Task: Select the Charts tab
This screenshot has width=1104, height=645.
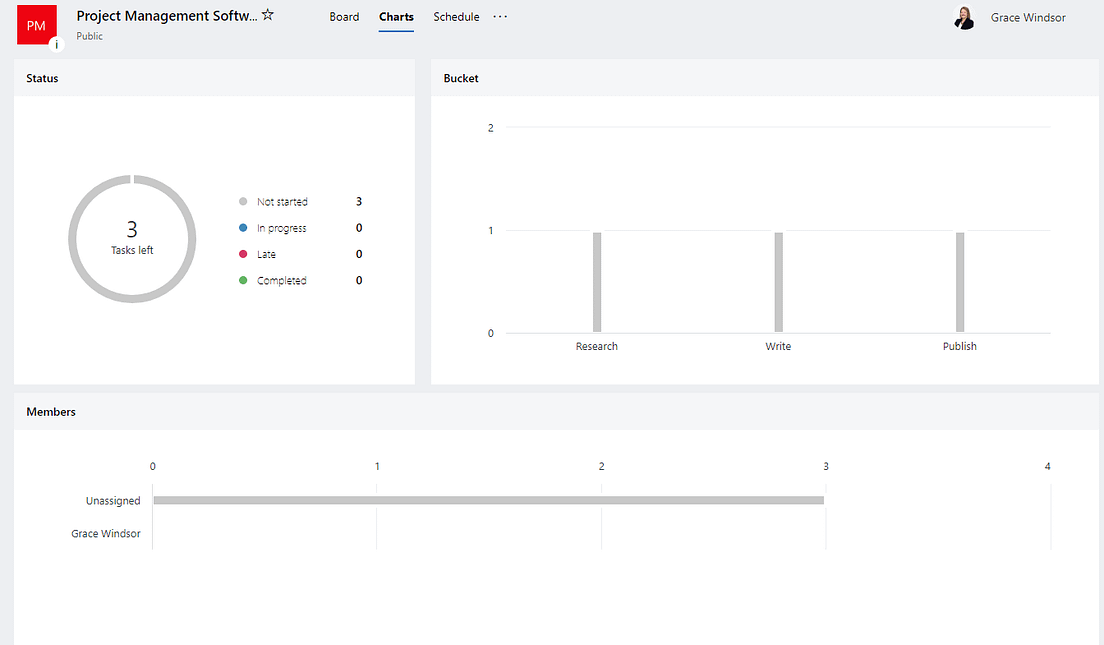Action: [396, 17]
